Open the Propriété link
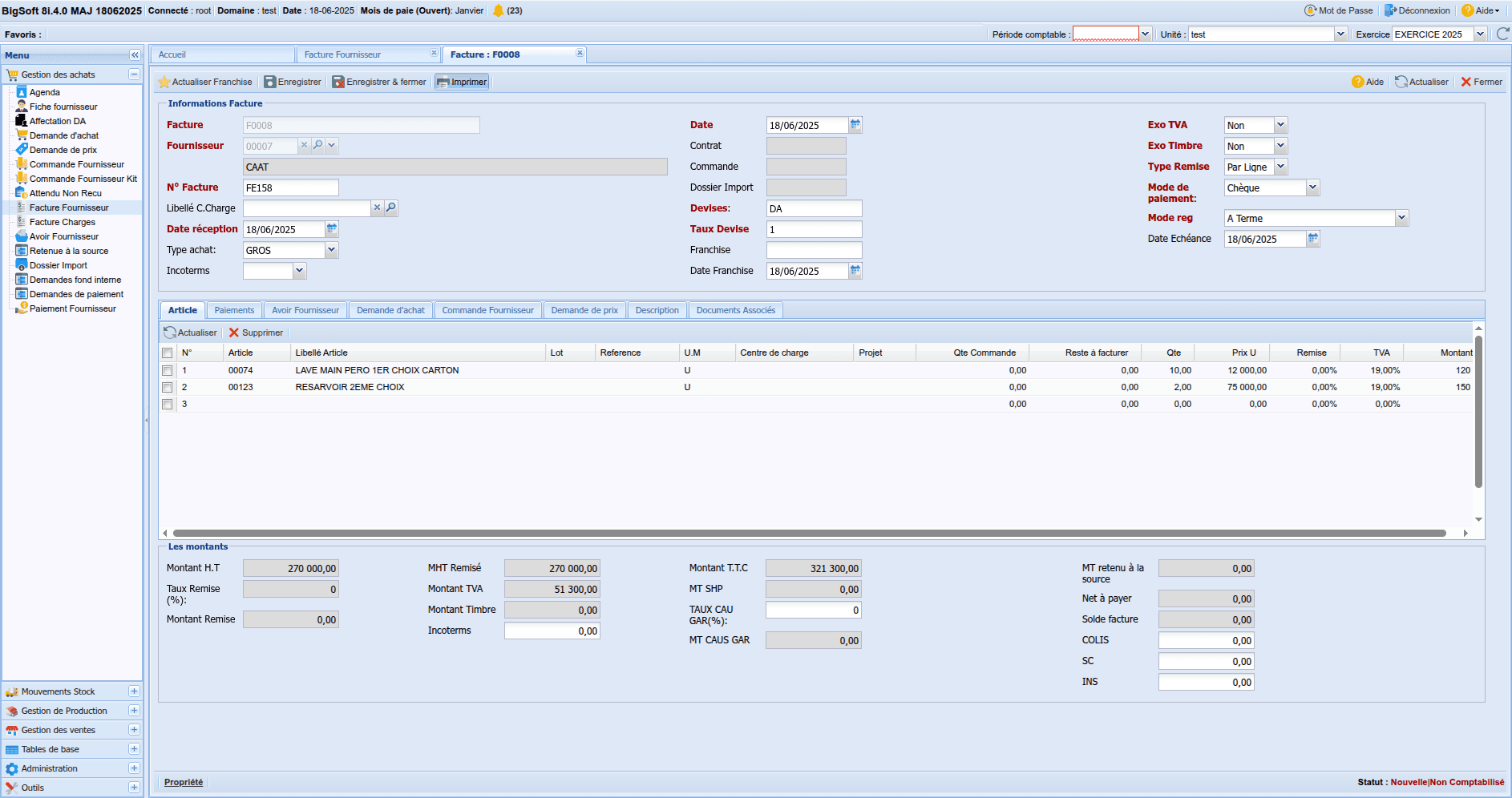 (x=184, y=782)
